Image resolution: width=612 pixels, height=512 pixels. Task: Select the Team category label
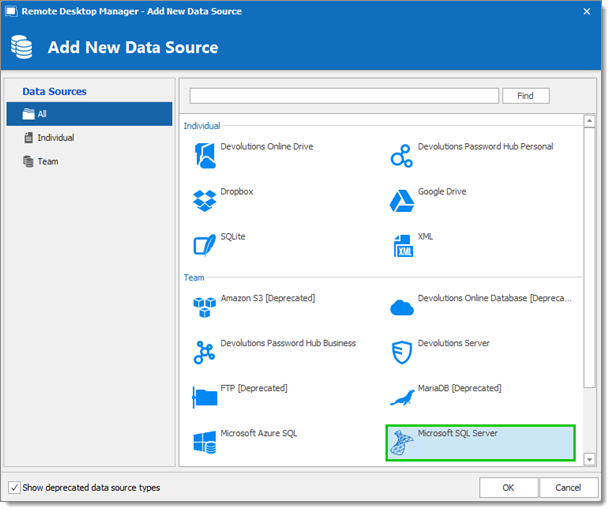[48, 162]
